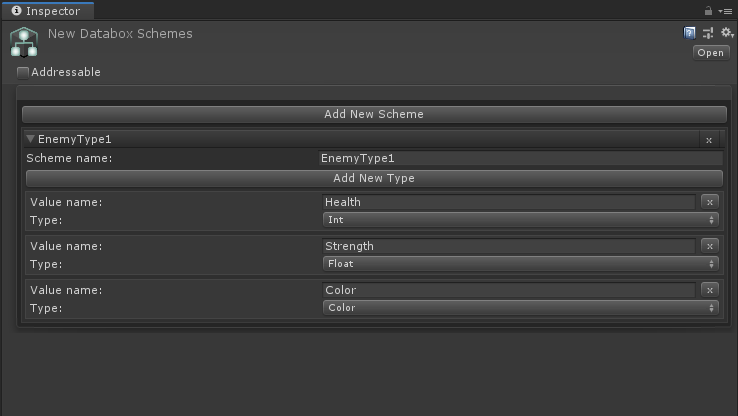Open the Inspector tab context menu icon

pyautogui.click(x=725, y=10)
